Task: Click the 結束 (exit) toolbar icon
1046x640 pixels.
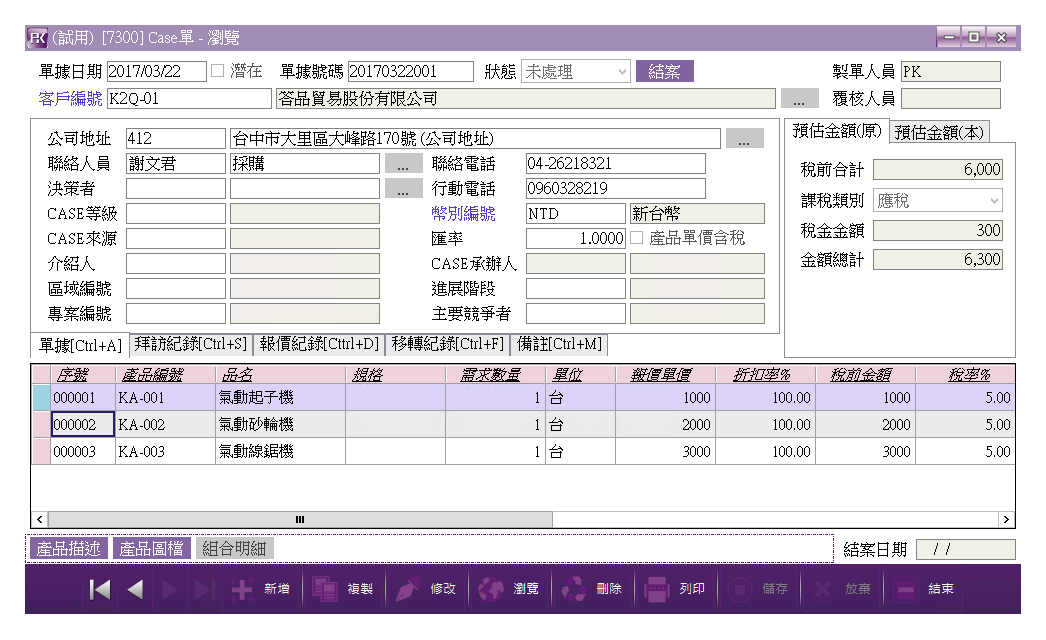Action: 905,590
